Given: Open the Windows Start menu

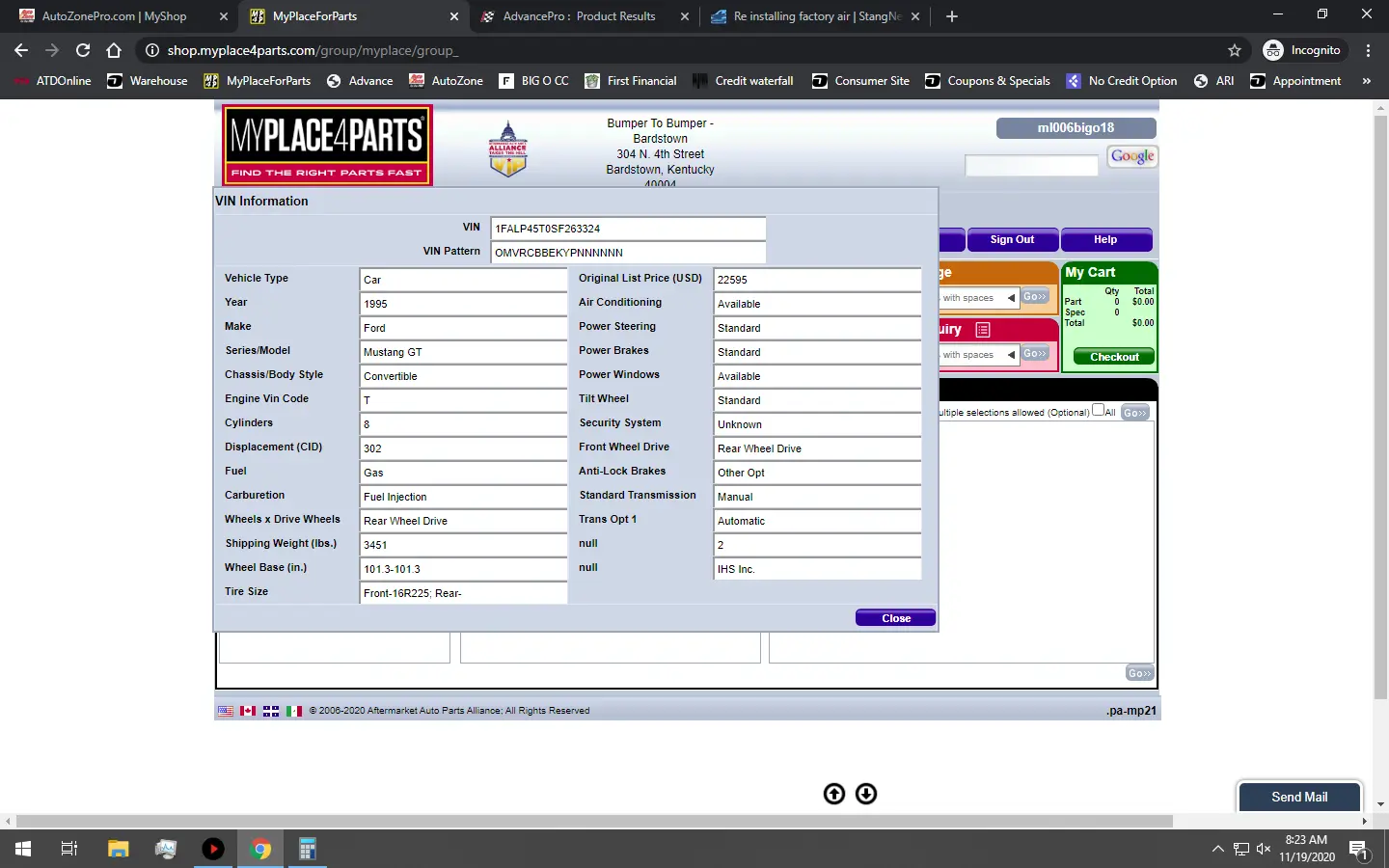Looking at the screenshot, I should (23, 849).
